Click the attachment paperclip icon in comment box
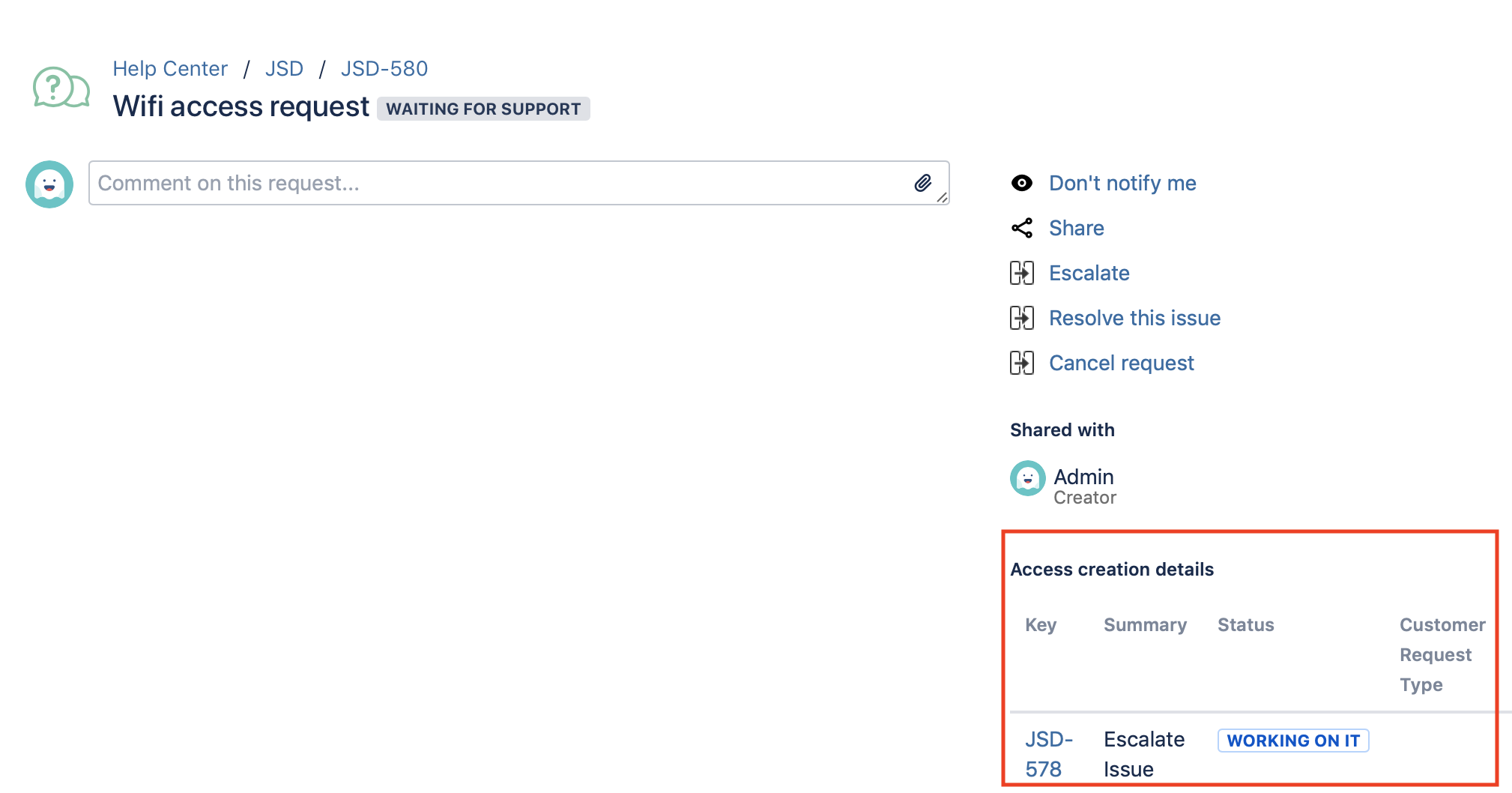1512x793 pixels. pyautogui.click(x=924, y=181)
